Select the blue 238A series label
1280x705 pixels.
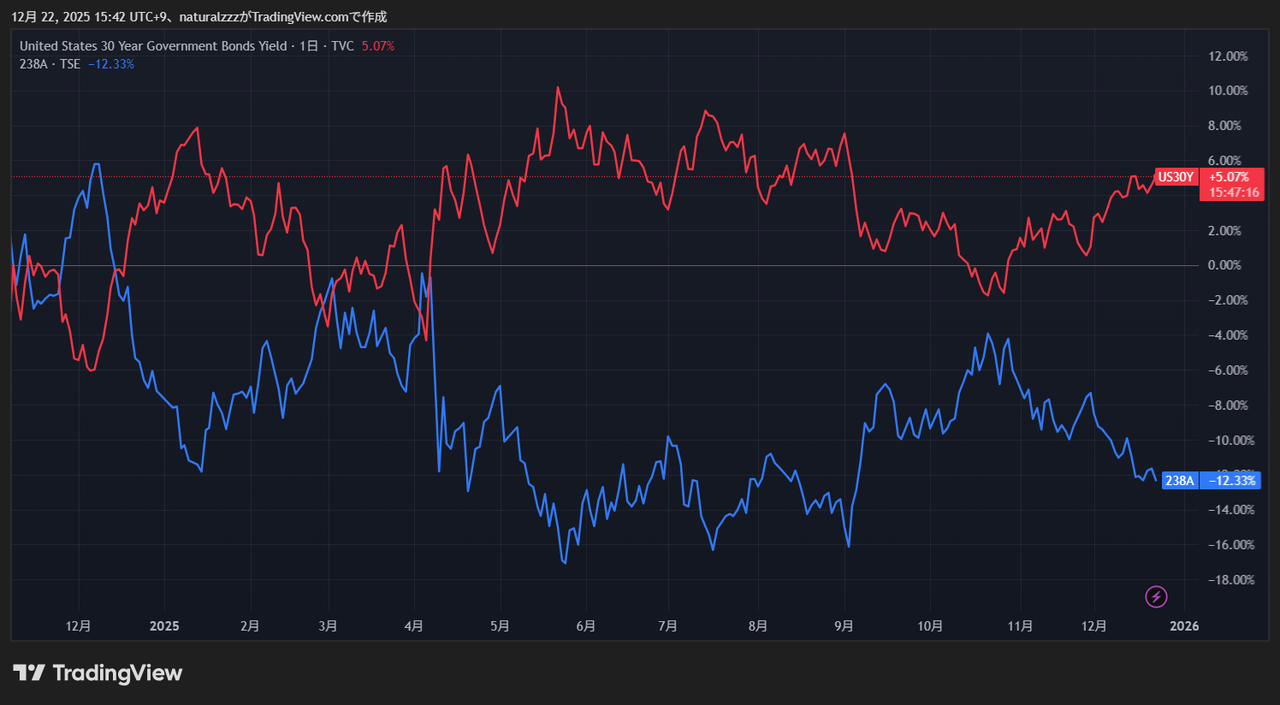[1179, 481]
